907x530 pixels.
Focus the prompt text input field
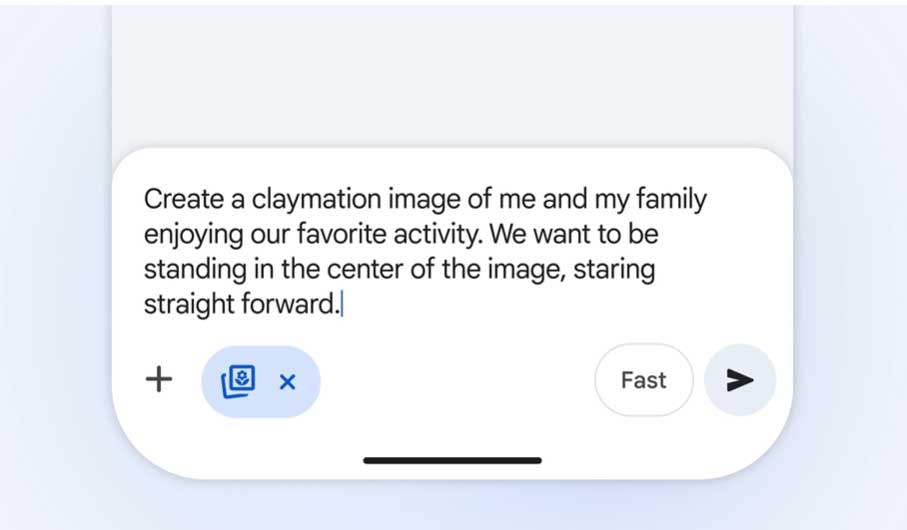pyautogui.click(x=450, y=252)
